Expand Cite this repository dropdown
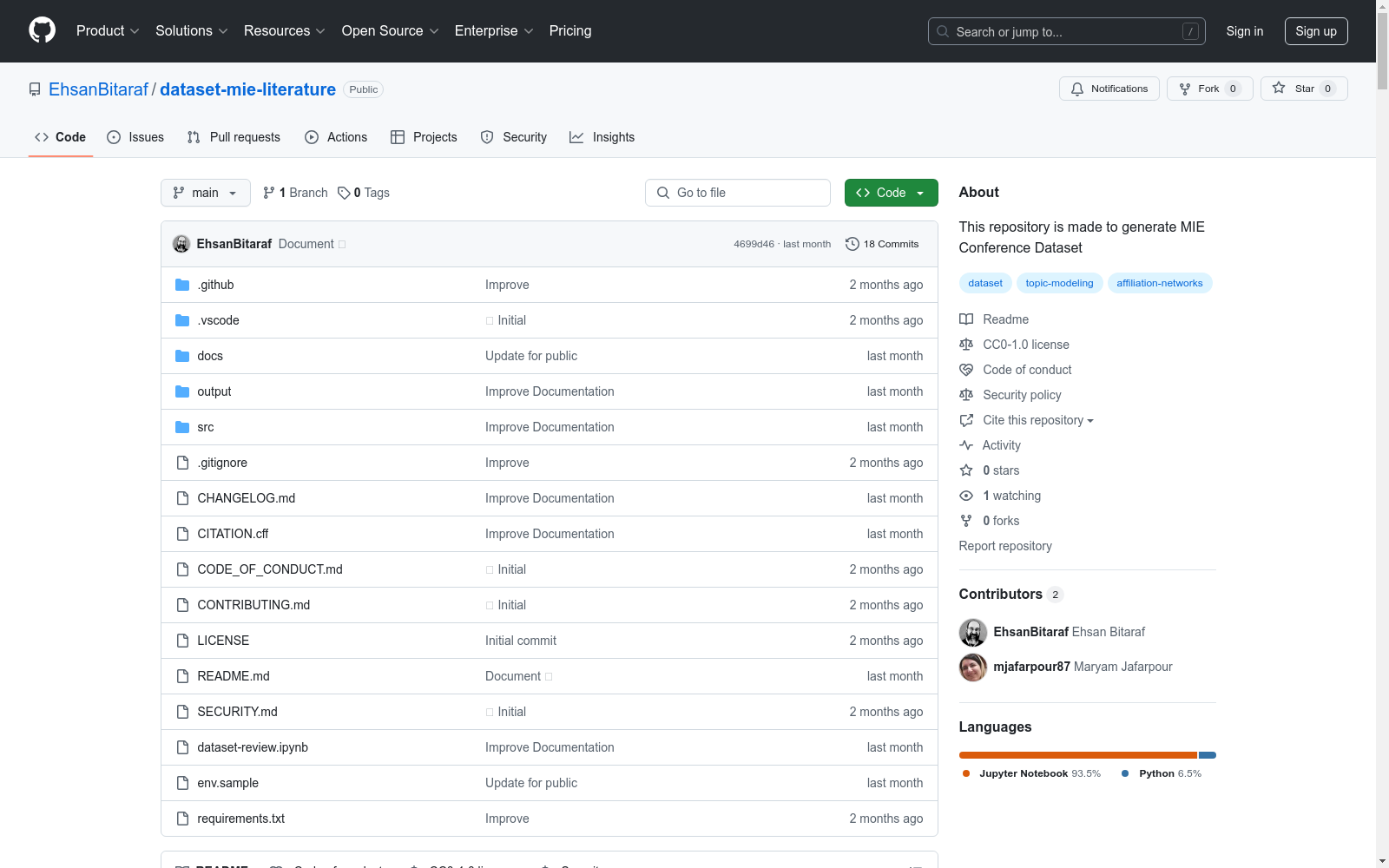Viewport: 1389px width, 868px height. (x=1038, y=420)
